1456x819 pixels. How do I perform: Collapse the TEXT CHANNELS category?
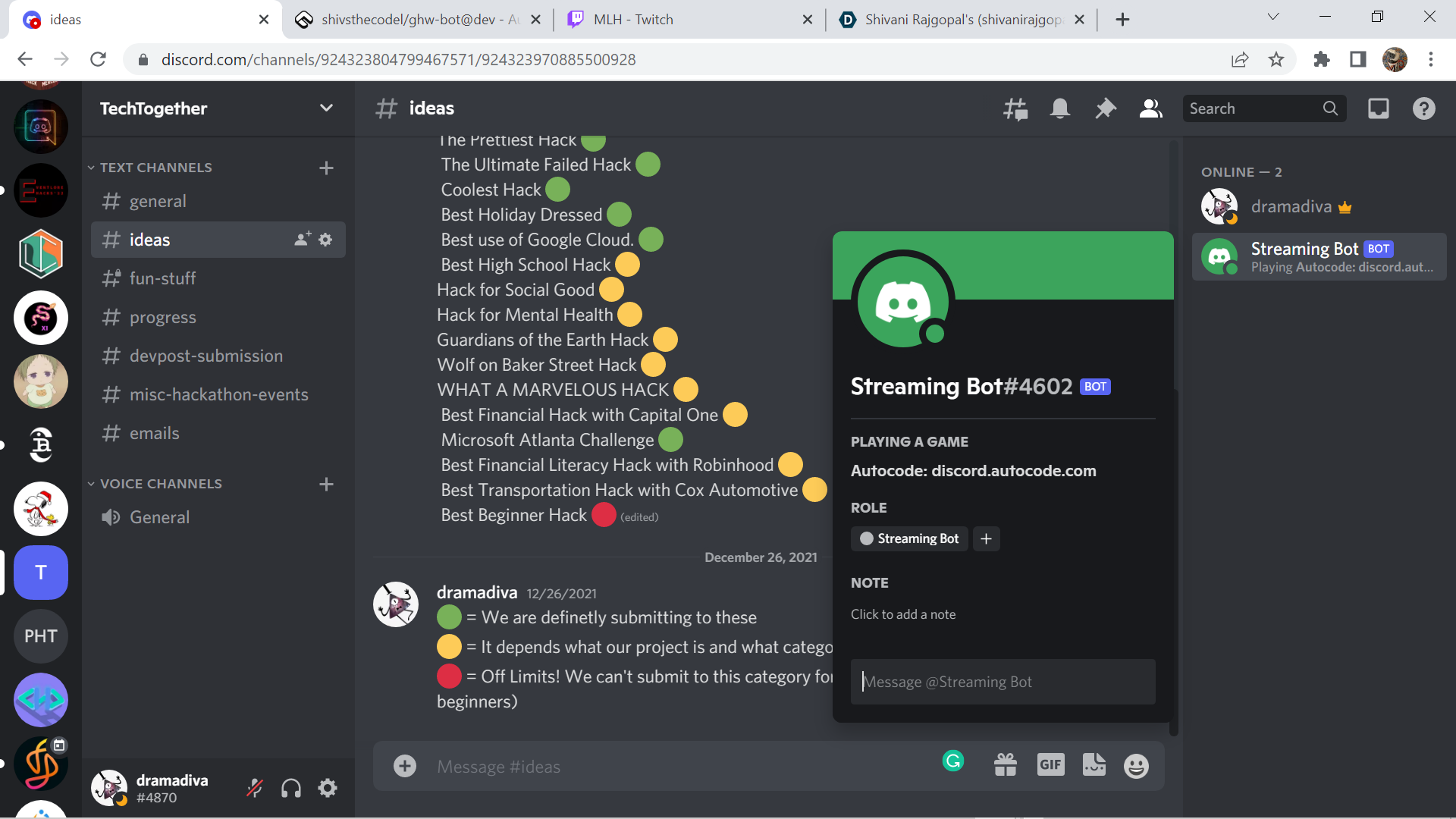[155, 168]
